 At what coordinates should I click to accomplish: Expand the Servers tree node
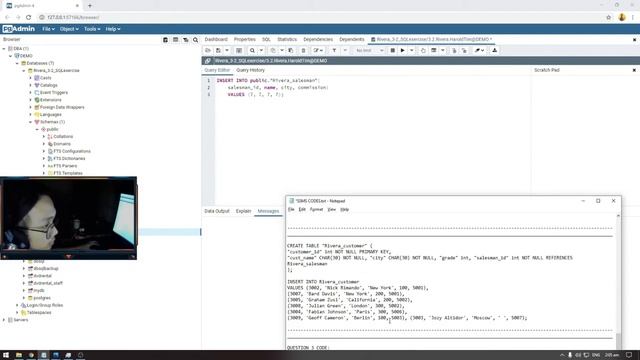4,320
